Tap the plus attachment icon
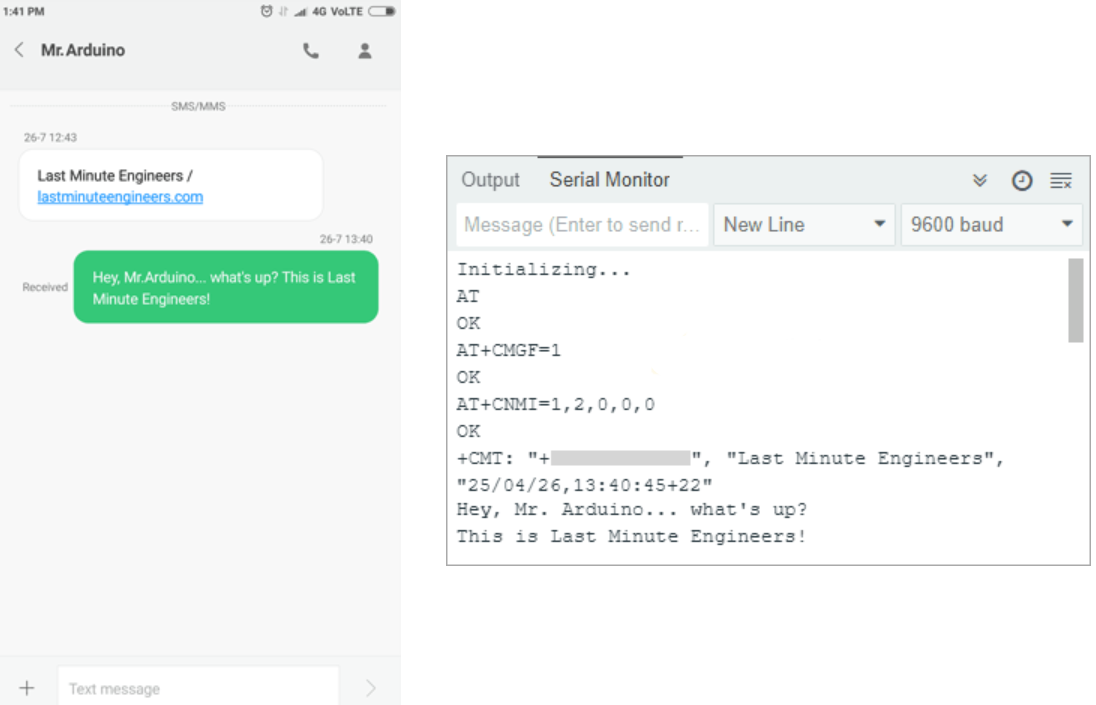 [x=27, y=688]
